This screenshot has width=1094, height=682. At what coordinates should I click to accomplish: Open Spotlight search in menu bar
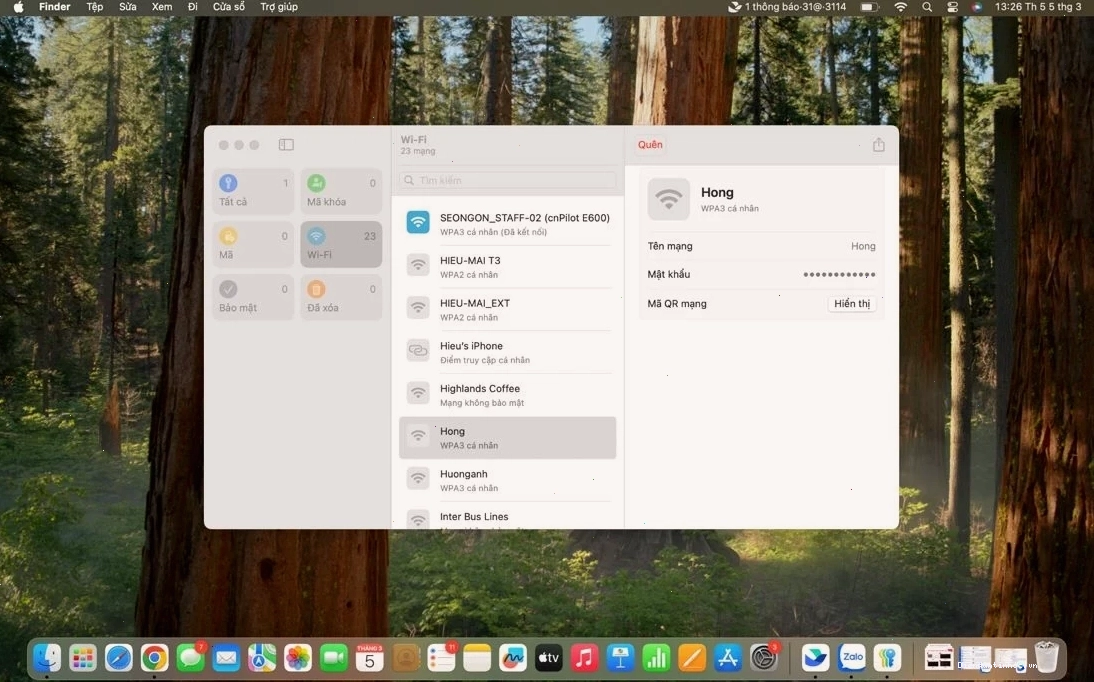tap(927, 7)
